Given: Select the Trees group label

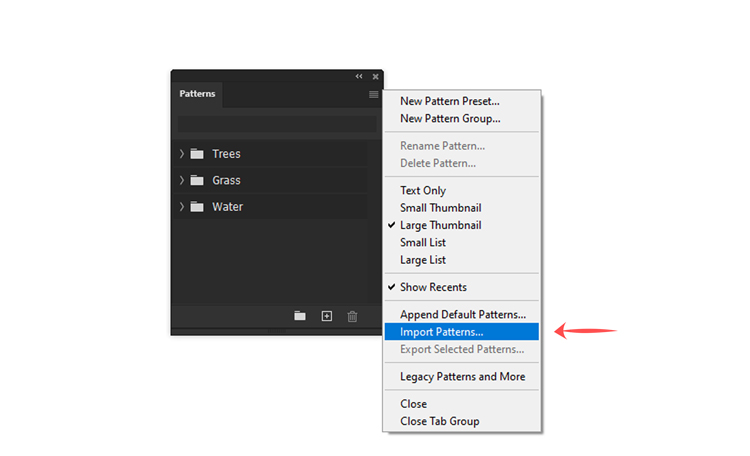Looking at the screenshot, I should (x=226, y=154).
